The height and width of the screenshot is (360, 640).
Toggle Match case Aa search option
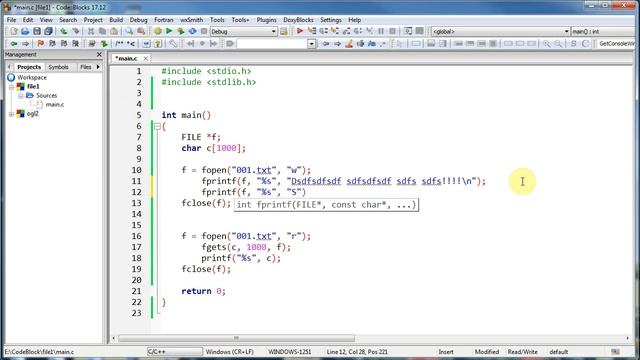(x=371, y=44)
